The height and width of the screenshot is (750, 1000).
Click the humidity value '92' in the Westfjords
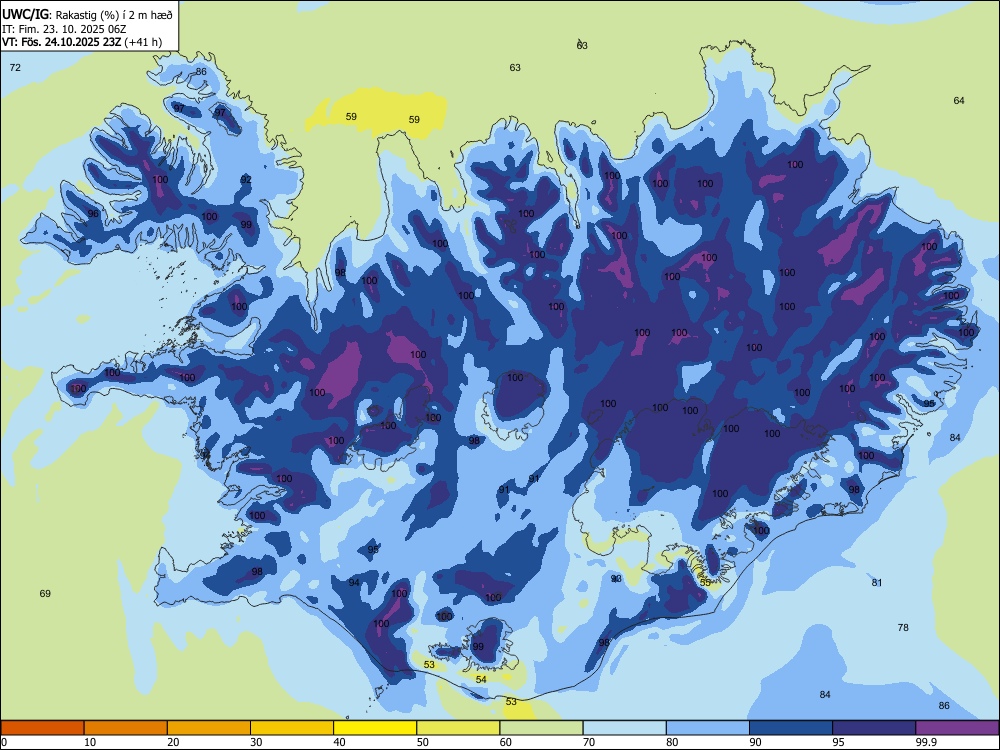pyautogui.click(x=246, y=179)
